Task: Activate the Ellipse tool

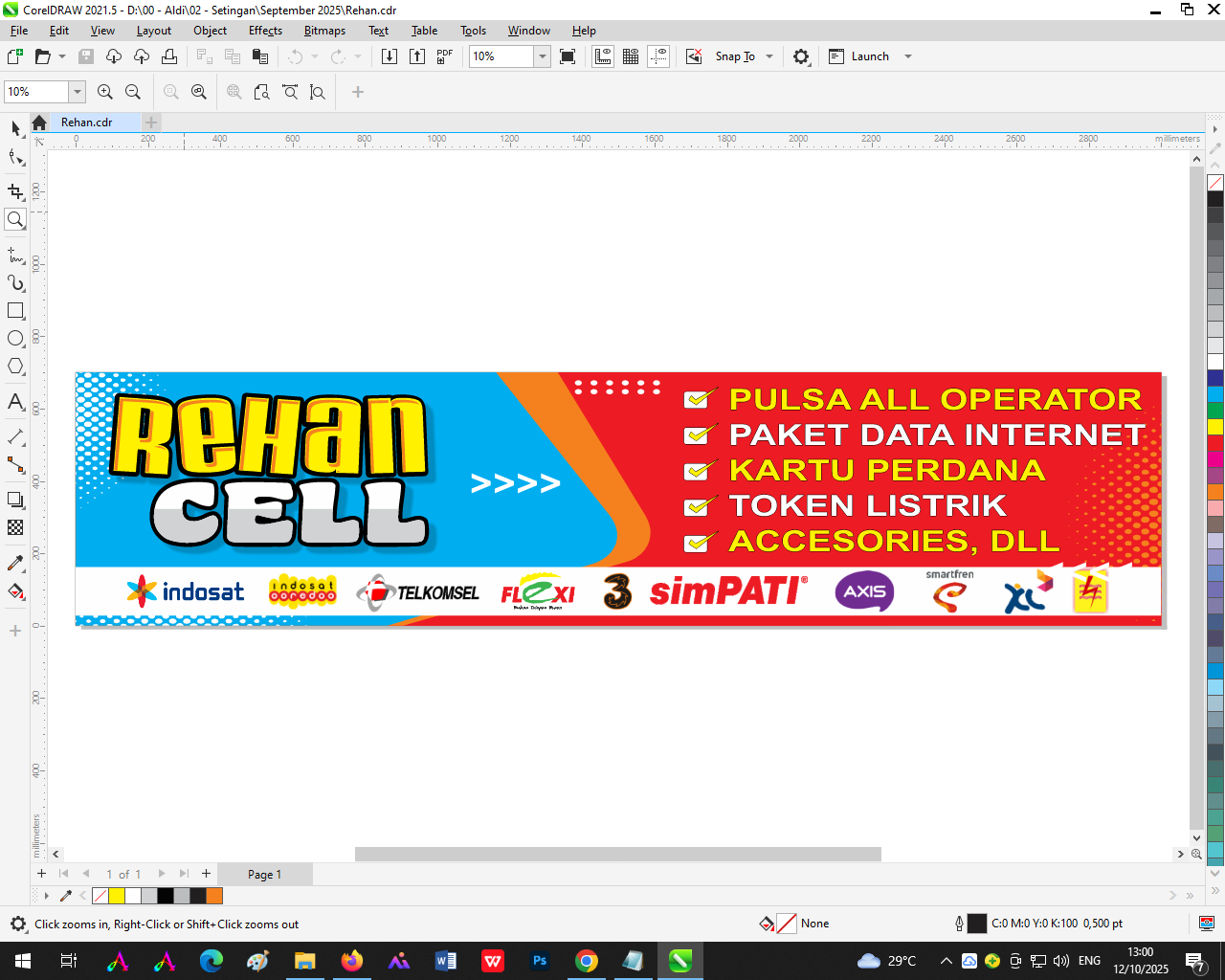Action: pos(15,339)
